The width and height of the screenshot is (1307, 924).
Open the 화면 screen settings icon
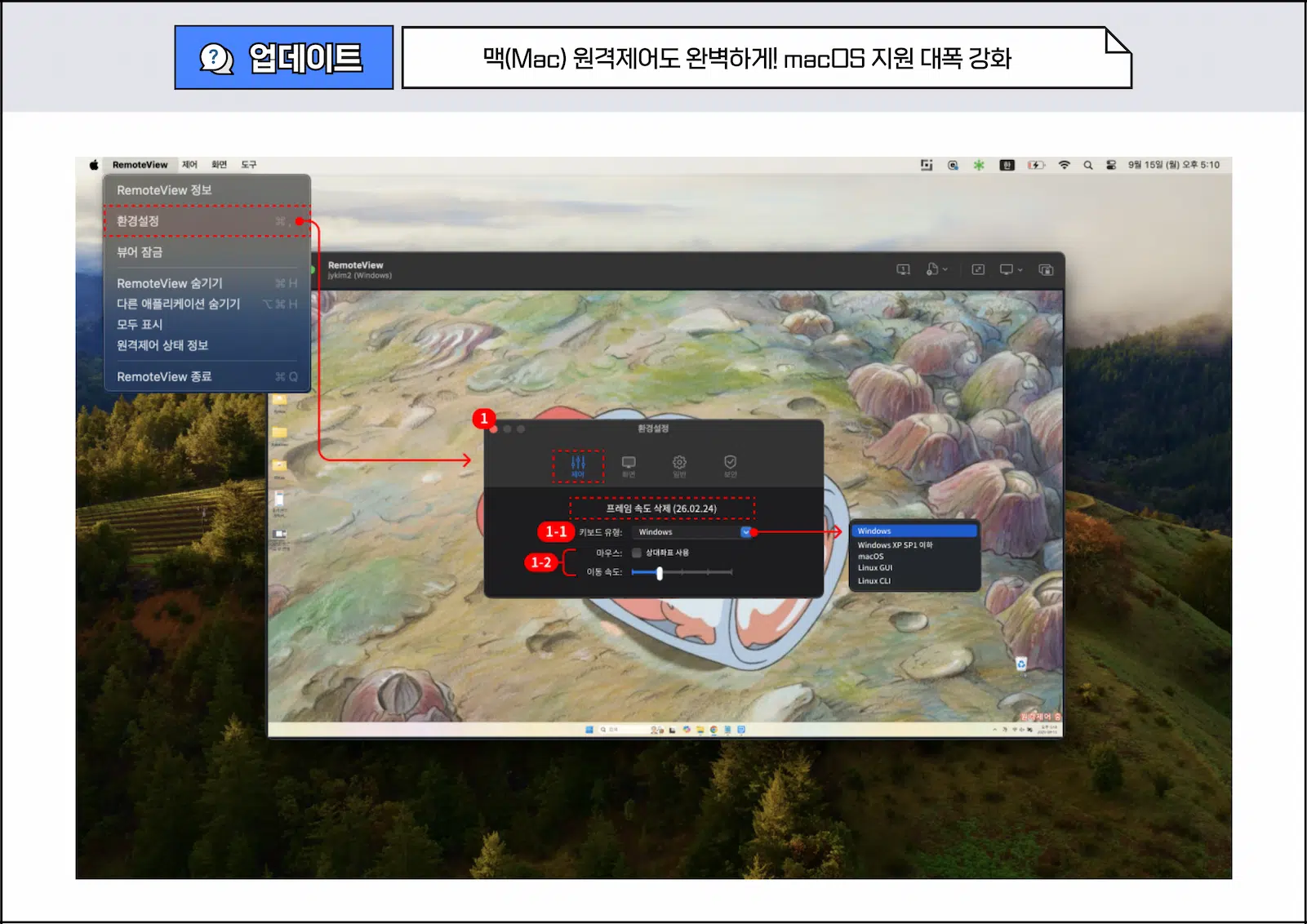(x=629, y=462)
